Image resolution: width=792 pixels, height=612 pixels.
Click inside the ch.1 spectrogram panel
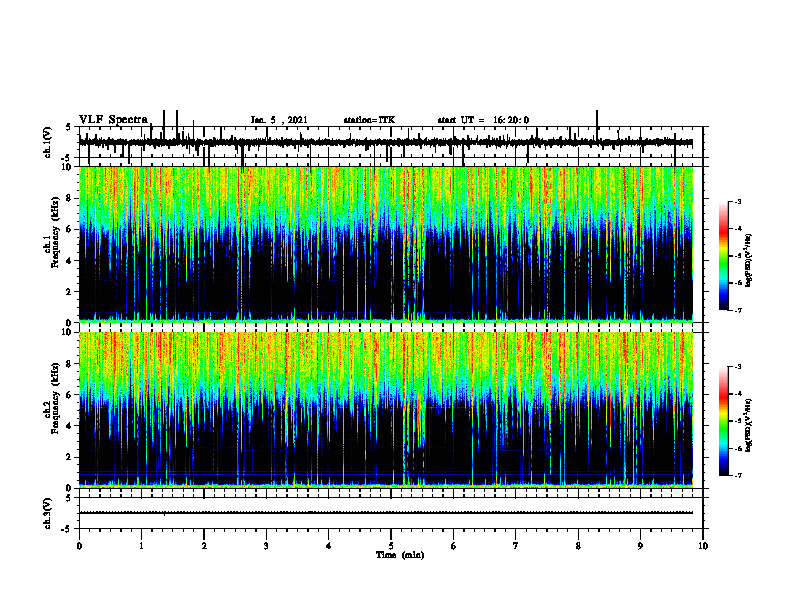(x=385, y=244)
